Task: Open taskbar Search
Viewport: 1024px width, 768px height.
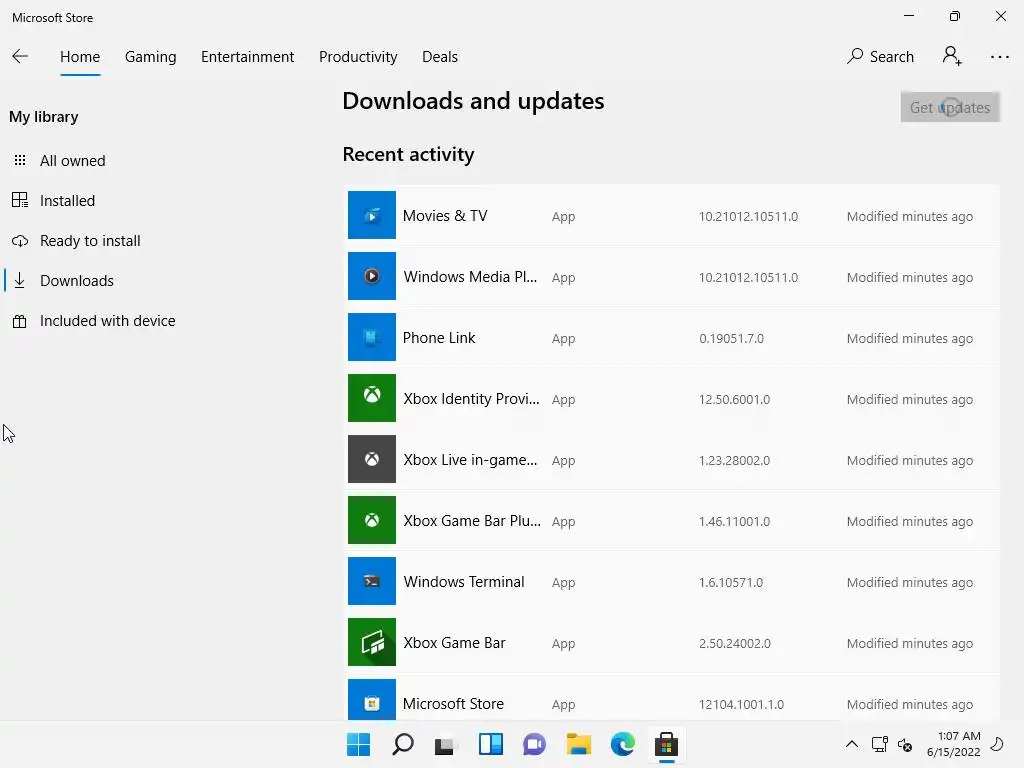Action: tap(402, 744)
